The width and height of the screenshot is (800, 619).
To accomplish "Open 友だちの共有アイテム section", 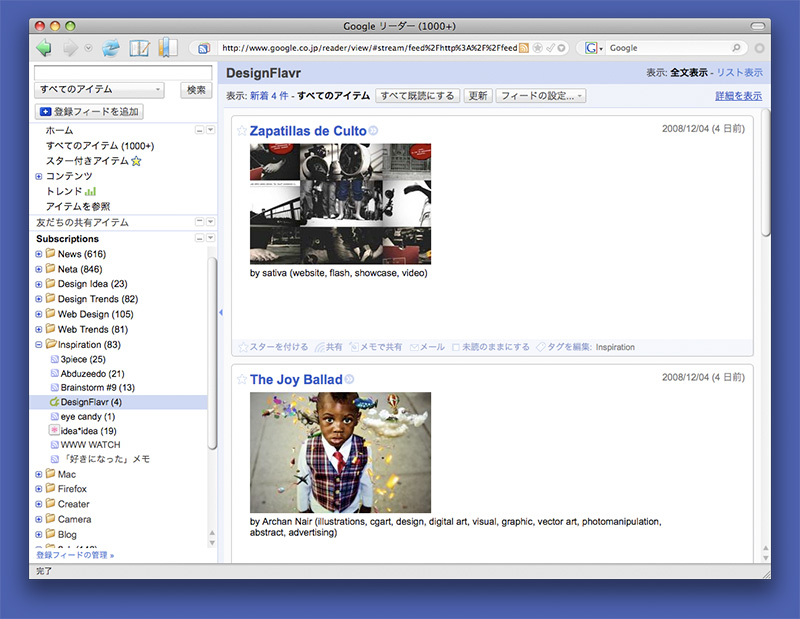I will pyautogui.click(x=82, y=222).
